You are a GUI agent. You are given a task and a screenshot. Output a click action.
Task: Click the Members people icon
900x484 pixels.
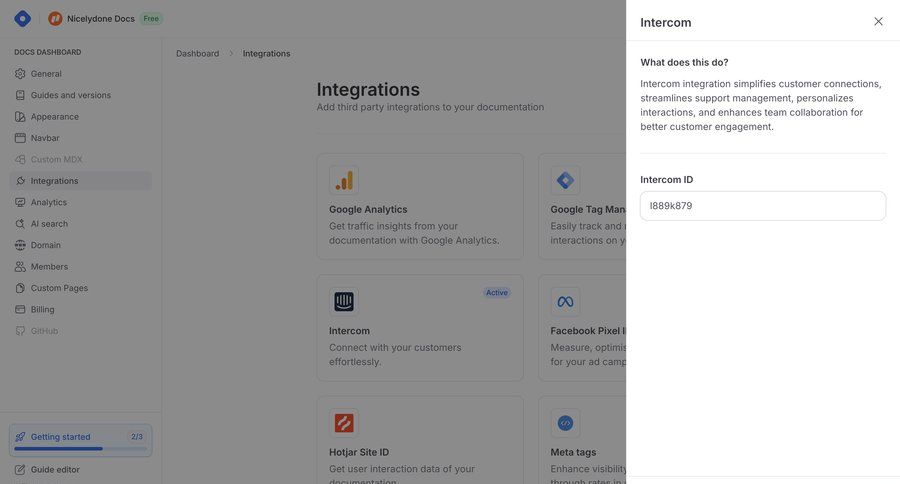tap(20, 266)
